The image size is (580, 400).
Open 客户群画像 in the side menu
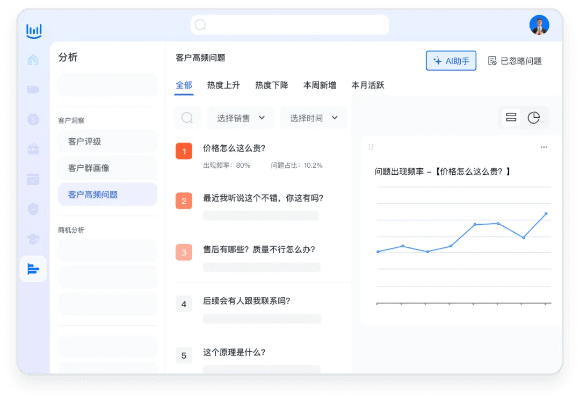point(107,168)
